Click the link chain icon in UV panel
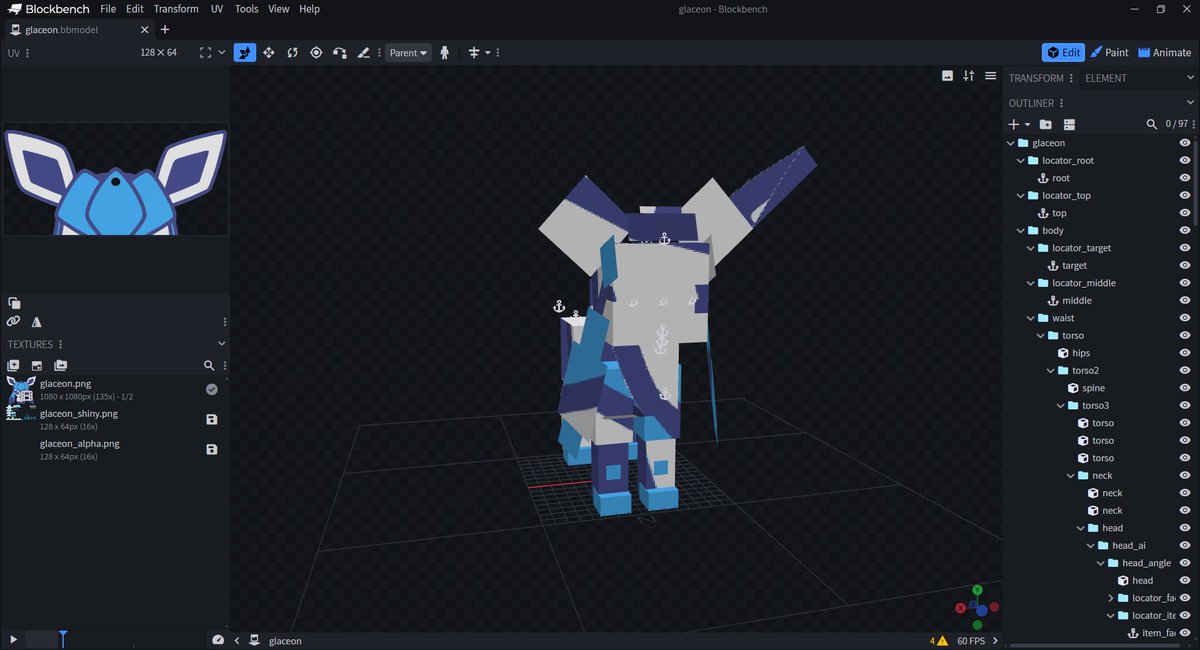 [x=13, y=322]
